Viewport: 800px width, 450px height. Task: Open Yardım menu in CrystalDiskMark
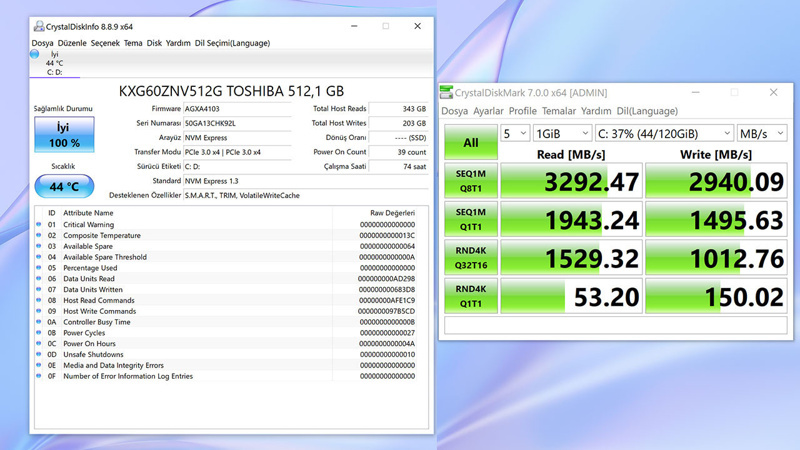point(596,111)
